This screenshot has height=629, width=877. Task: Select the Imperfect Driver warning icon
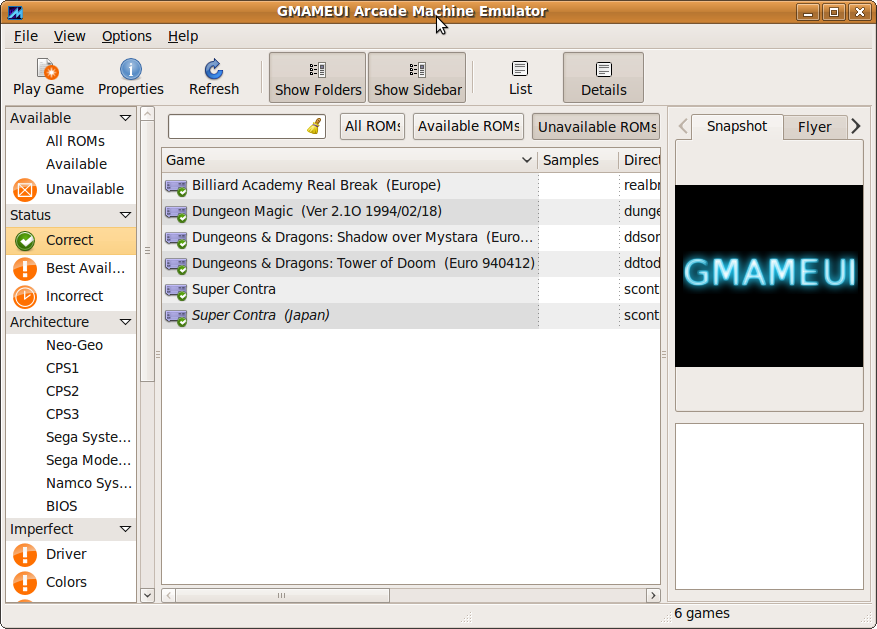[25, 554]
